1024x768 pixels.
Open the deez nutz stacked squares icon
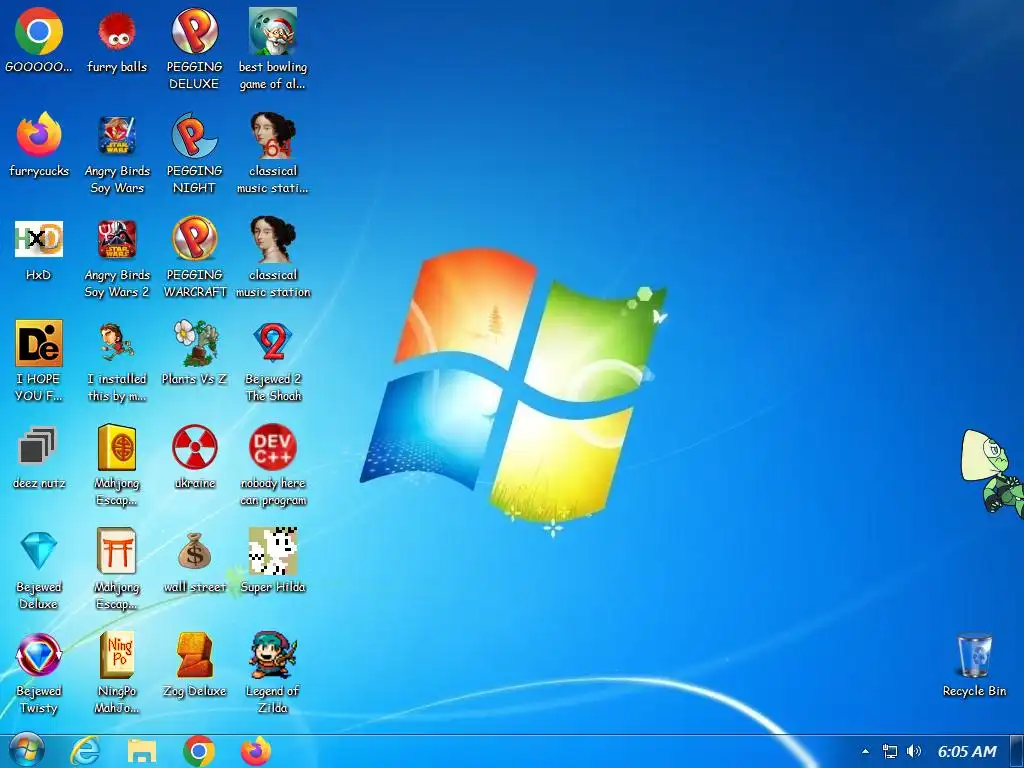[x=37, y=447]
